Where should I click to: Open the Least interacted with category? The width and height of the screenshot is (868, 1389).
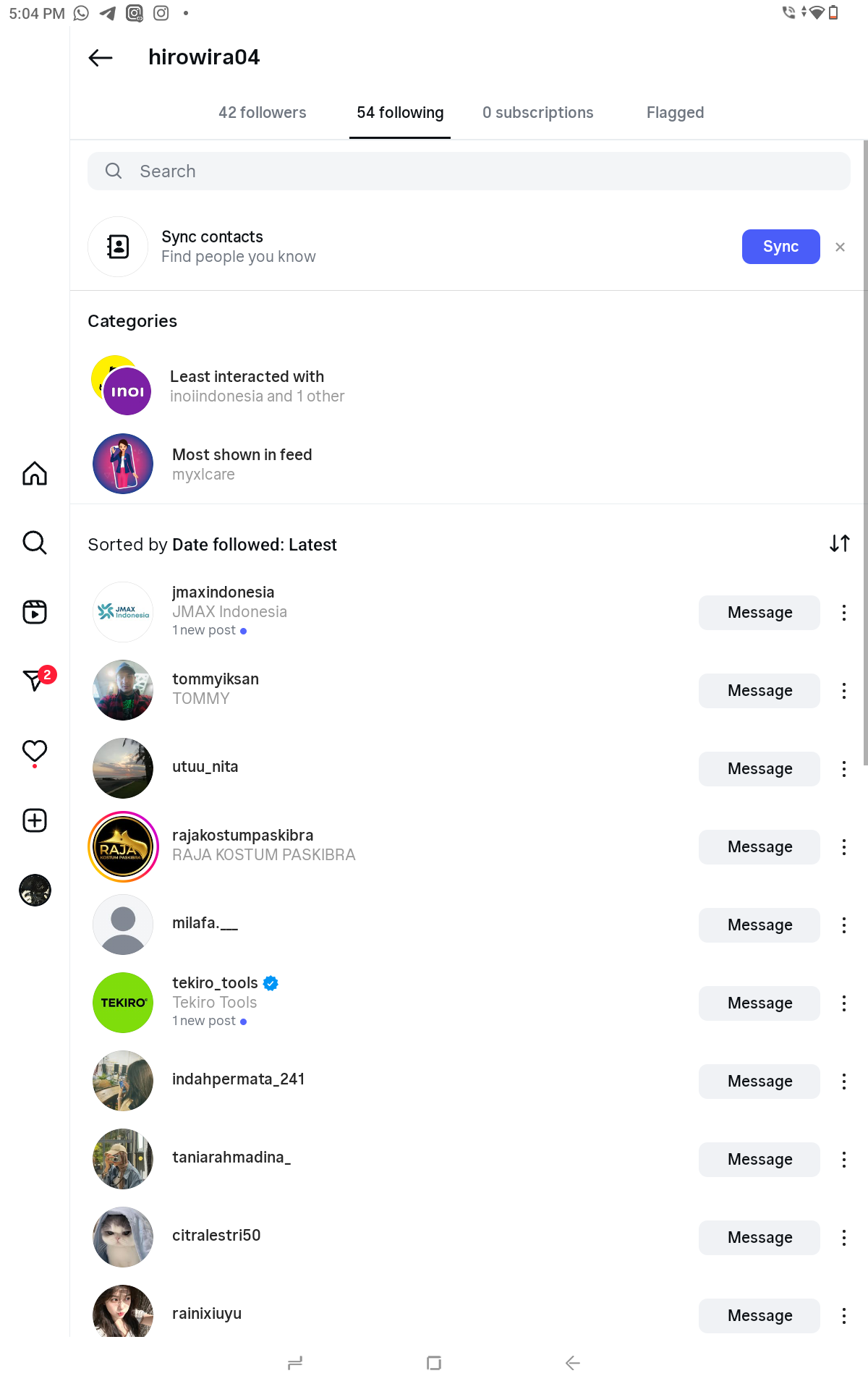[247, 386]
